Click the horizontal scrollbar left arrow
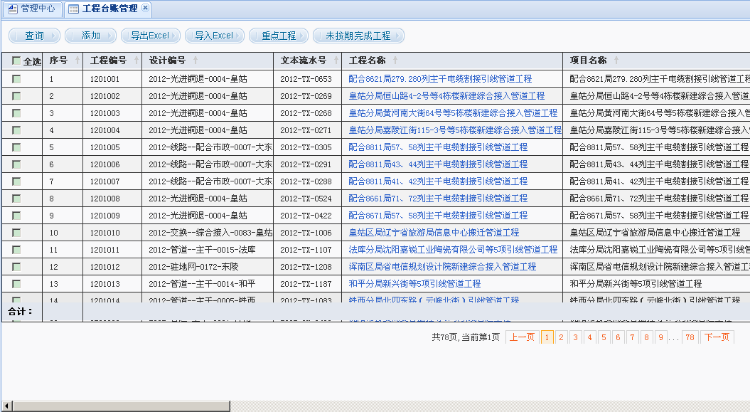The height and width of the screenshot is (412, 750). click(7, 406)
